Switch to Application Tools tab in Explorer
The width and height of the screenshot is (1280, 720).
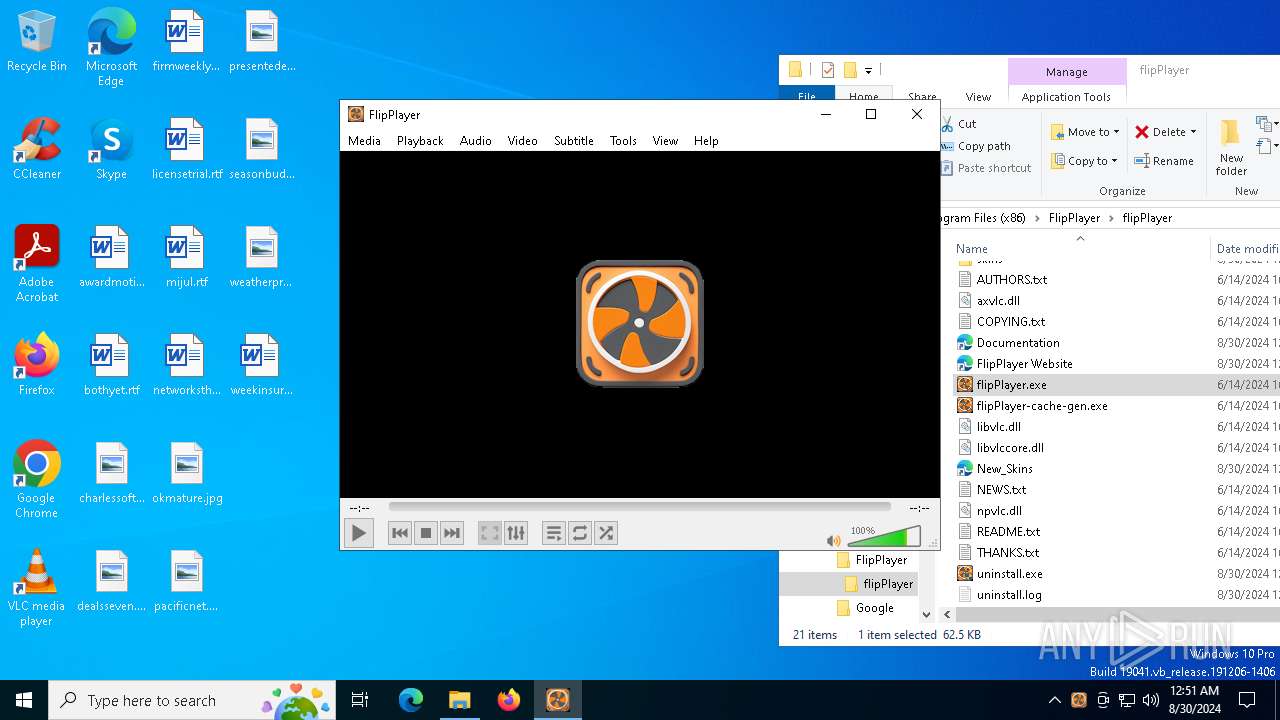1066,97
